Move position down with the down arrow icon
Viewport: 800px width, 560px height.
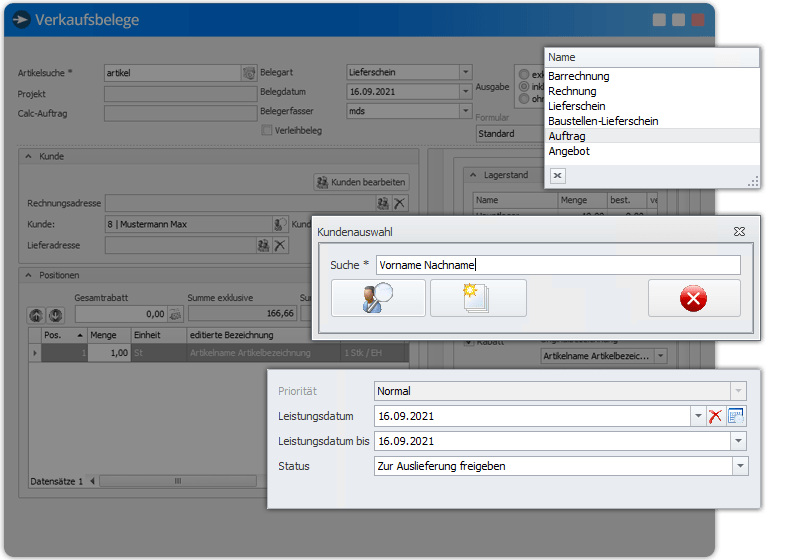coord(55,315)
